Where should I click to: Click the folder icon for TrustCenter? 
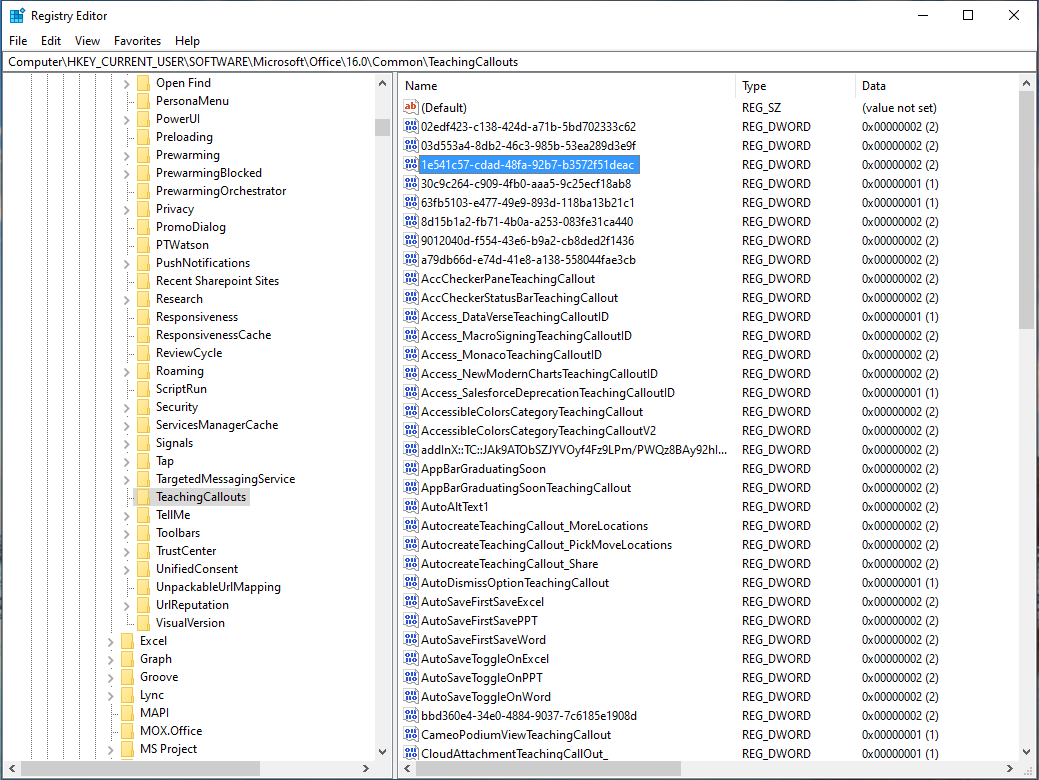click(x=143, y=551)
